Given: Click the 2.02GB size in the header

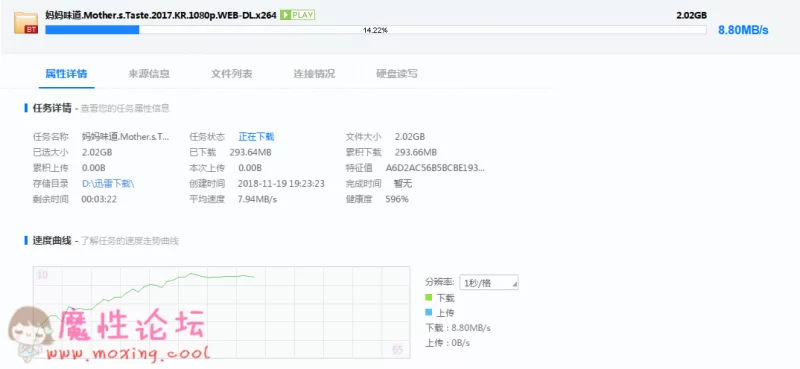Looking at the screenshot, I should click(x=691, y=15).
